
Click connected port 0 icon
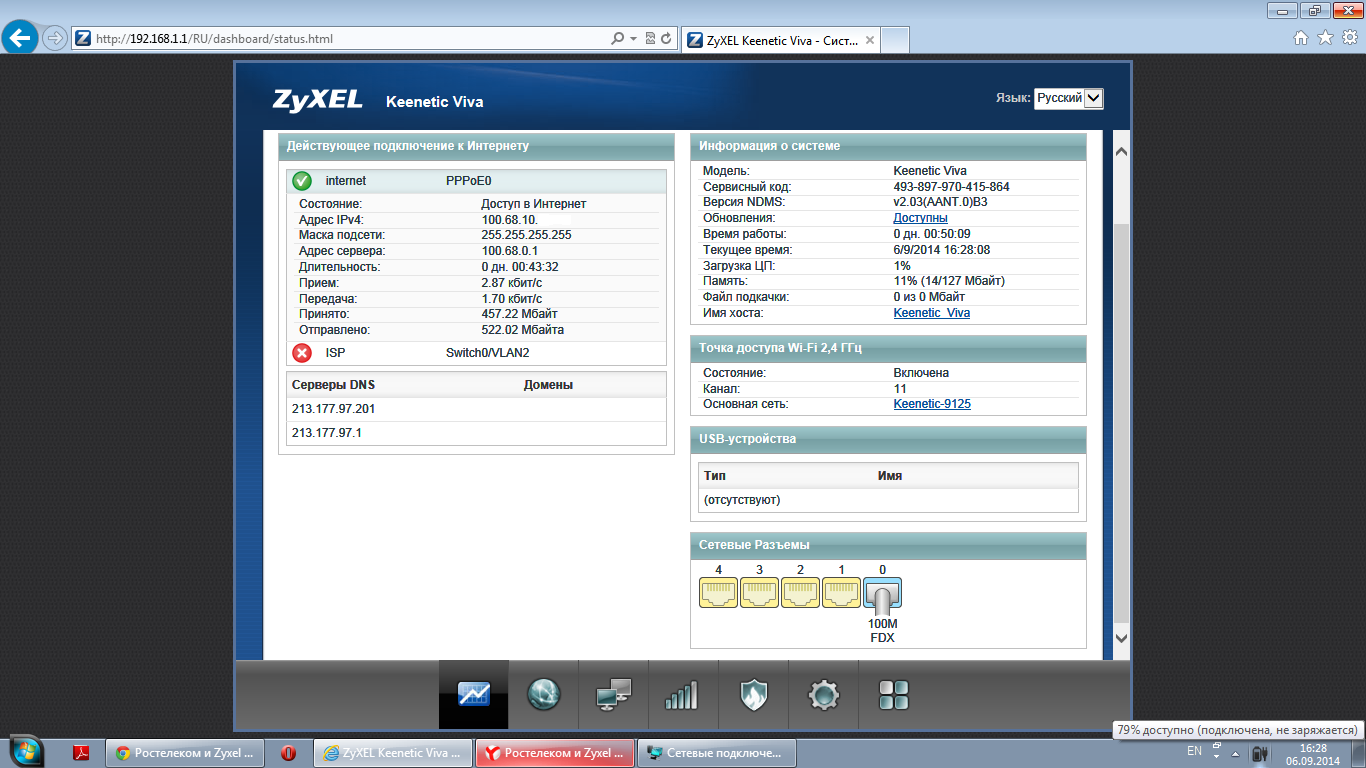pyautogui.click(x=882, y=596)
